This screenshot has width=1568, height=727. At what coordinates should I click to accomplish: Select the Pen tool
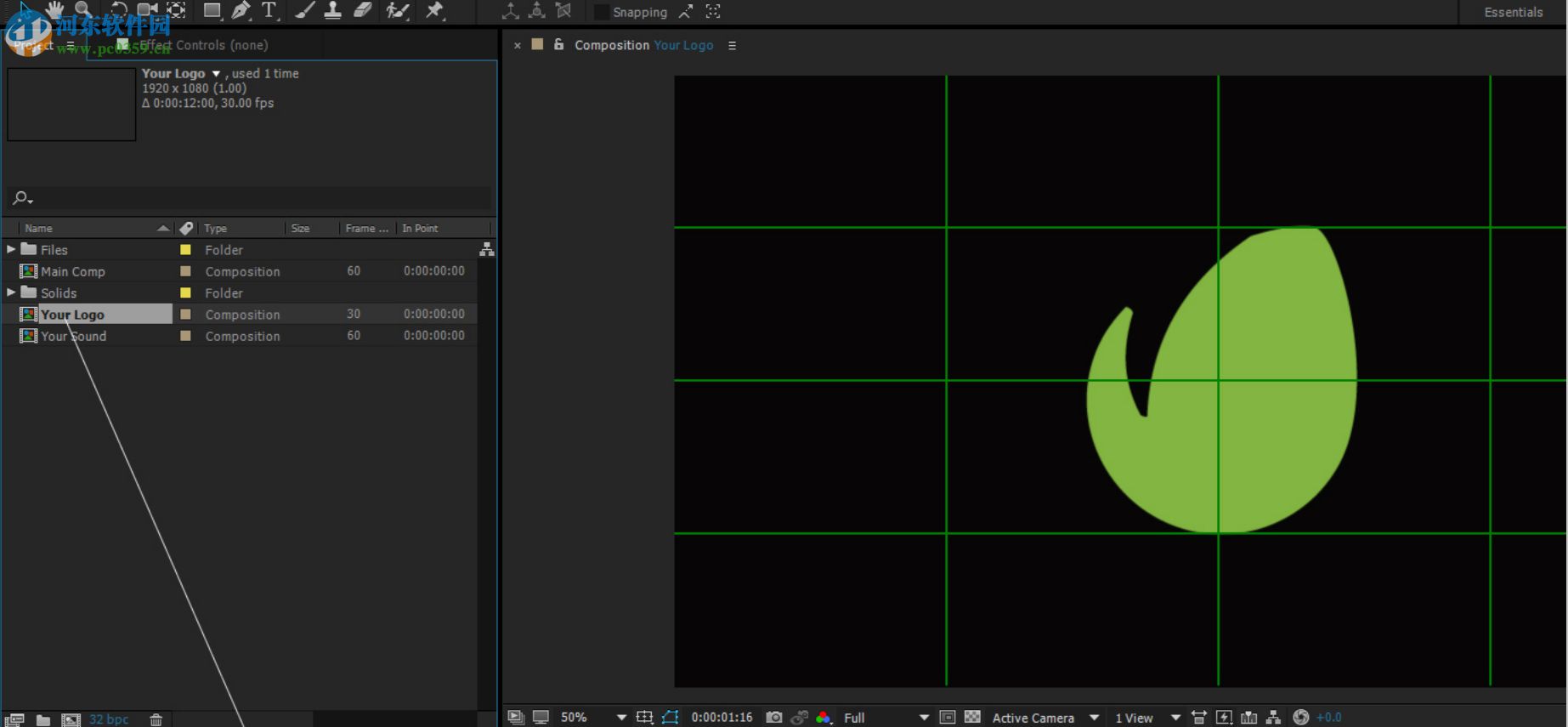click(x=241, y=10)
